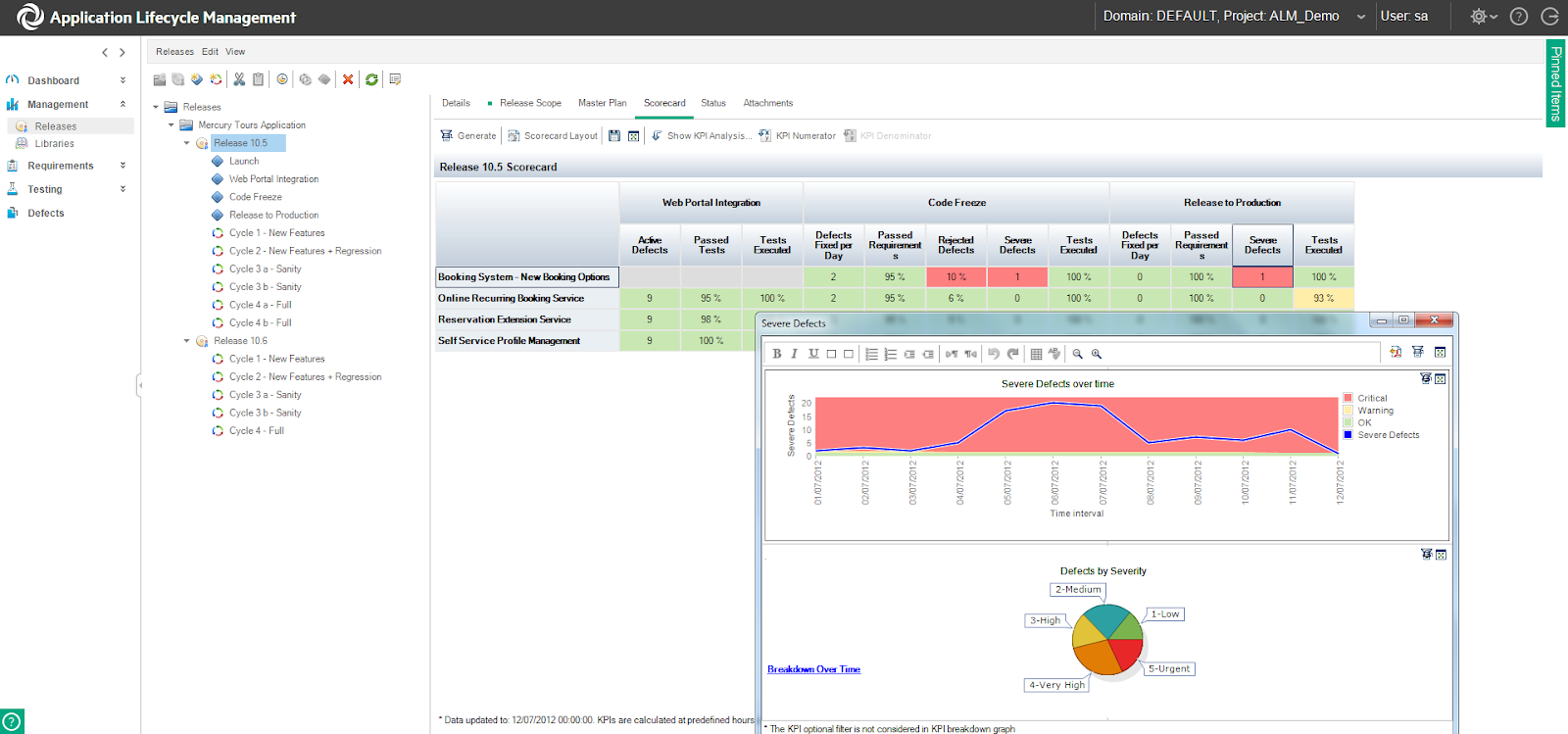Expand the Dashboard sidebar section

coord(122,80)
